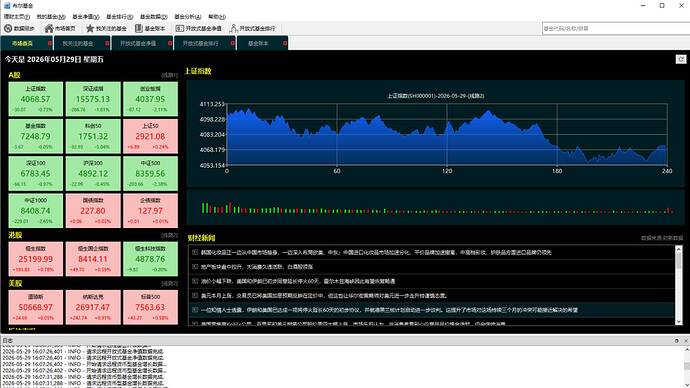Click the up arrow of the news list scrollbar
The image size is (690, 388).
click(x=678, y=249)
